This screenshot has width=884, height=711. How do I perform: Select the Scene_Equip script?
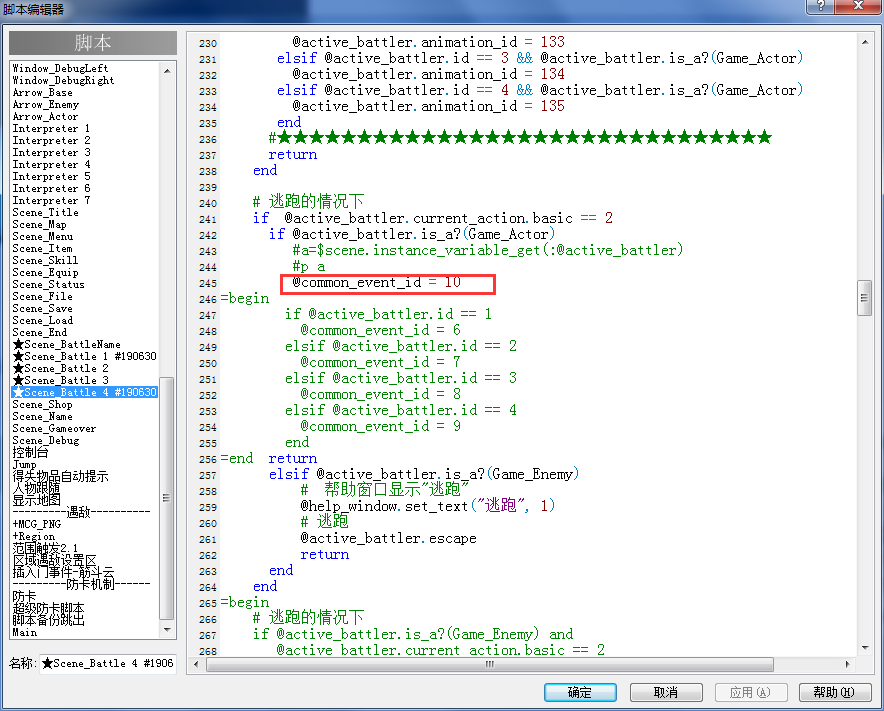point(45,272)
